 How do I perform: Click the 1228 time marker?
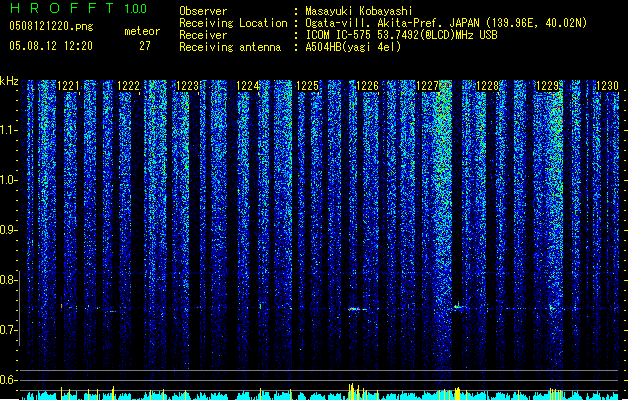click(487, 86)
